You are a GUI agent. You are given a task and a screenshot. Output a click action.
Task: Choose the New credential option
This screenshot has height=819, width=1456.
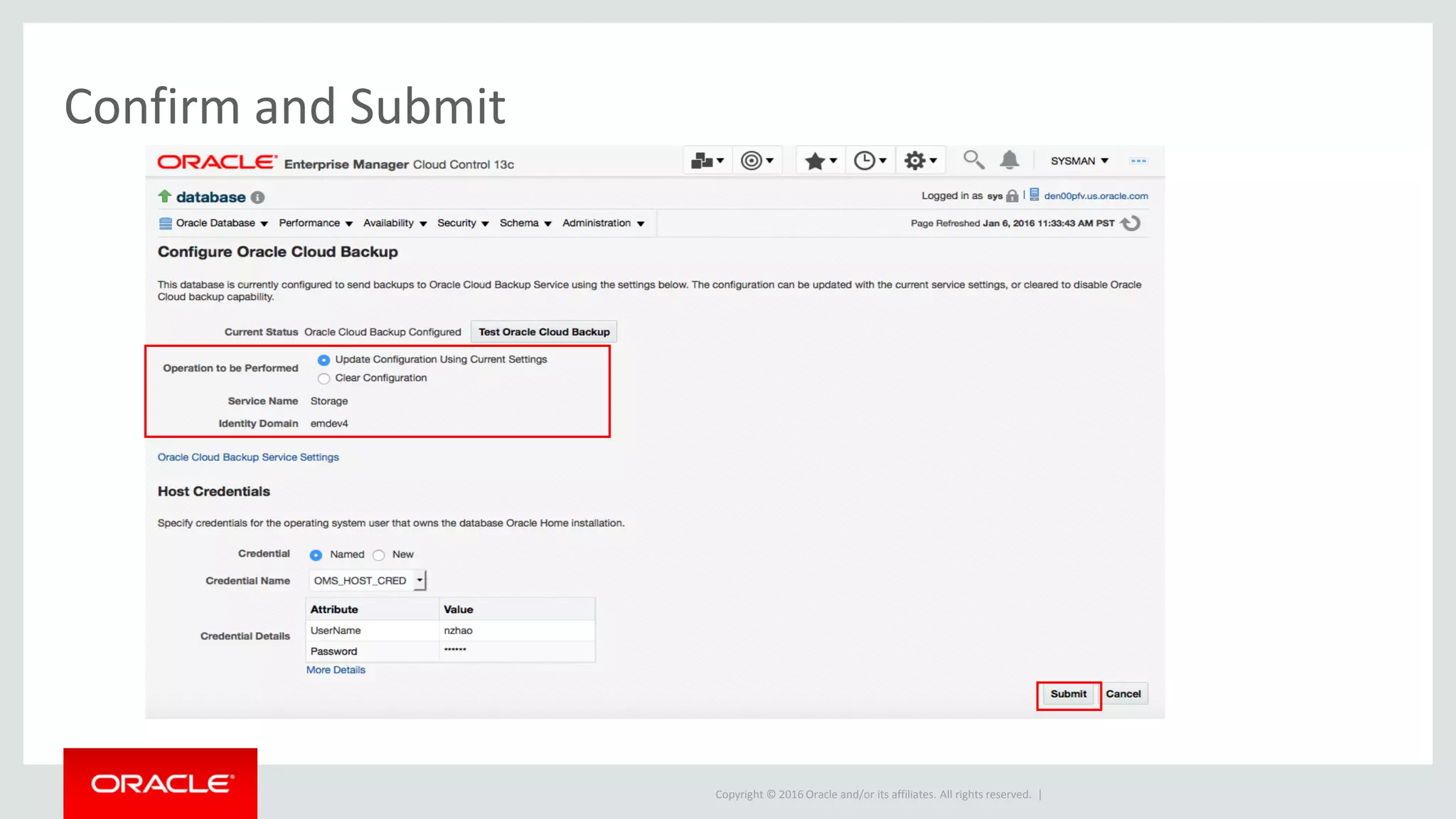(379, 555)
